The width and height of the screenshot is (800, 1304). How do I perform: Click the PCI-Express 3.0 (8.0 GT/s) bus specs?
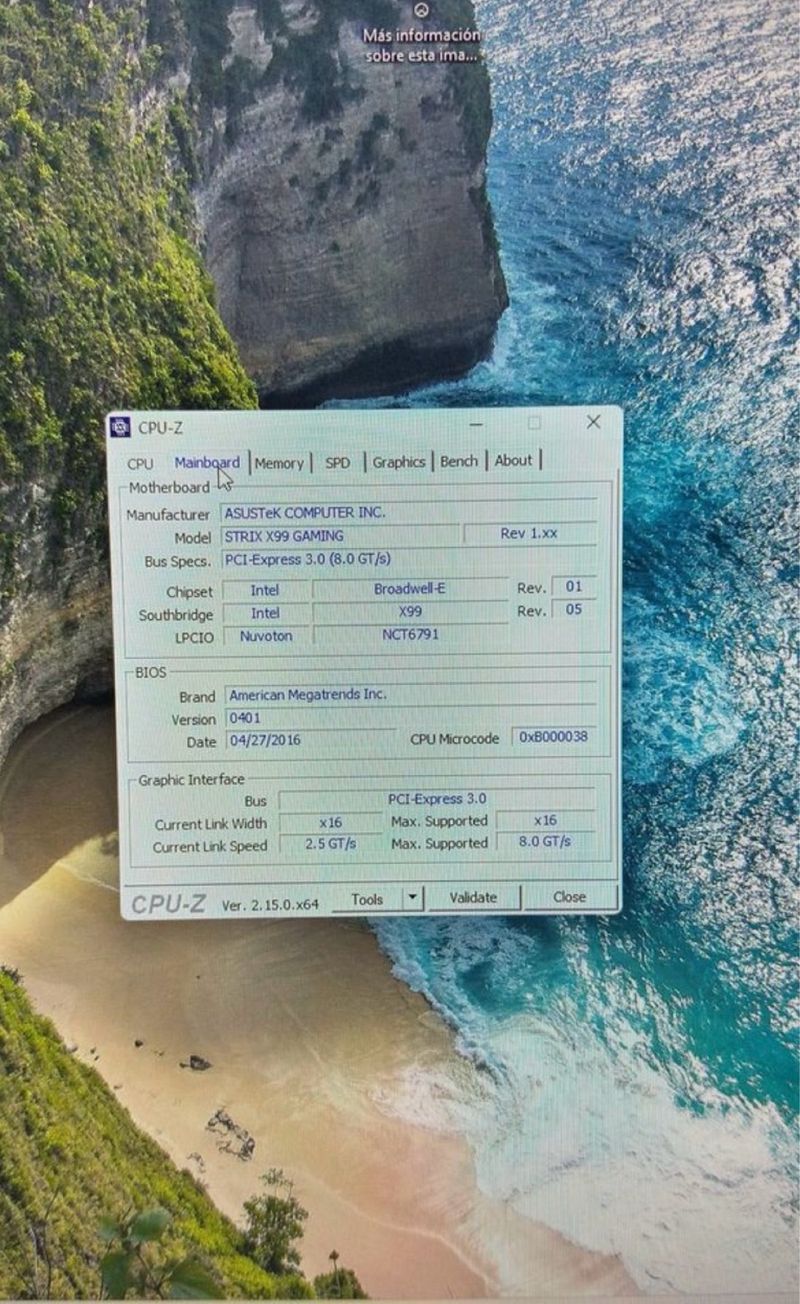(x=409, y=558)
